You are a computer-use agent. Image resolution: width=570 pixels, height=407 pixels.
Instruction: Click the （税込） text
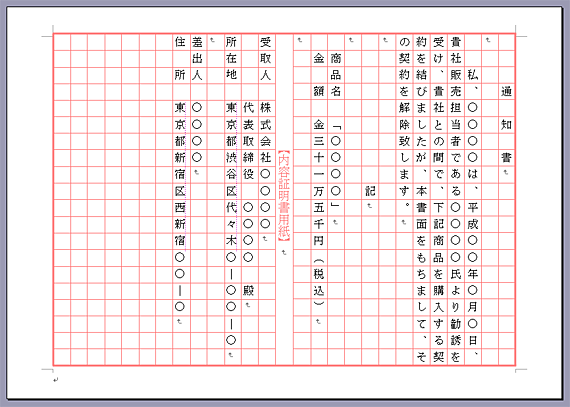click(319, 282)
